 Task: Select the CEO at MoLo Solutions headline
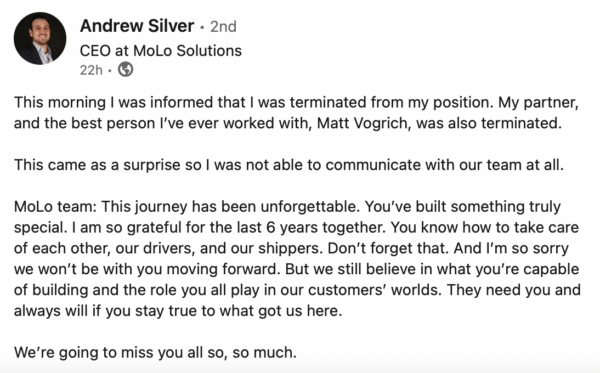click(x=161, y=51)
